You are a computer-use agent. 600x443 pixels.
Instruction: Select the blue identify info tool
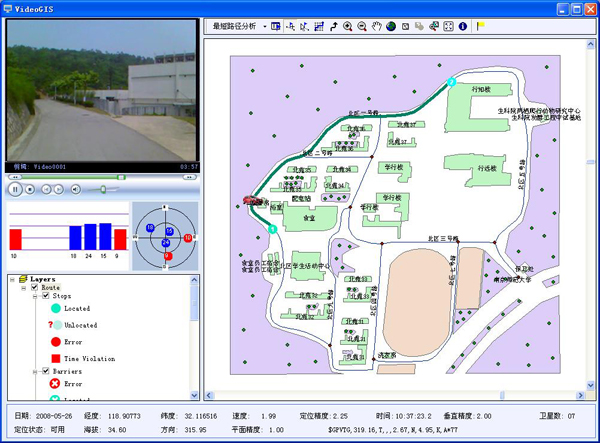463,26
